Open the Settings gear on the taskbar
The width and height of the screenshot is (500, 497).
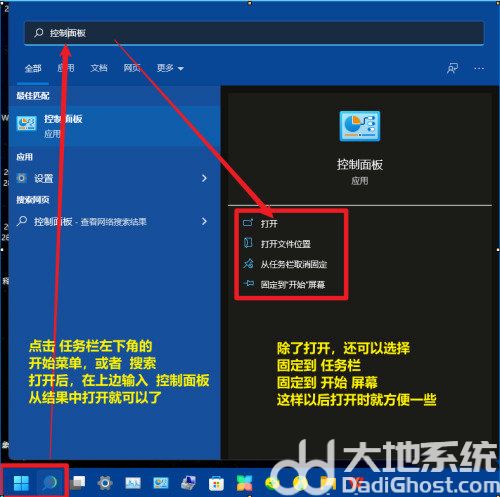[x=105, y=483]
